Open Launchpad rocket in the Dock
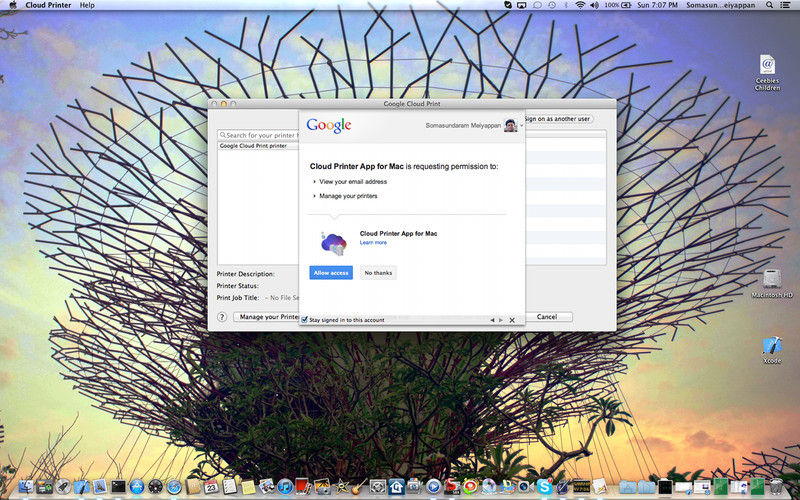Viewport: 800px width, 500px height. [x=63, y=487]
